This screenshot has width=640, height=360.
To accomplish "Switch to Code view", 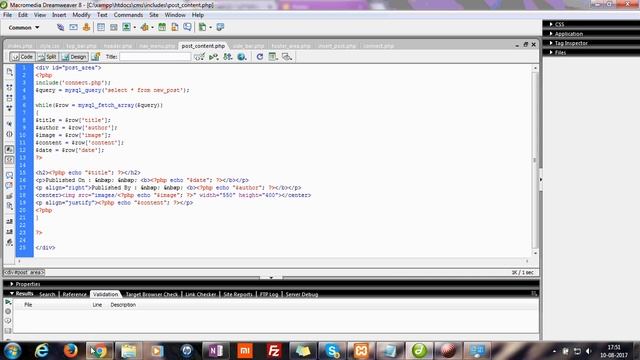I will [x=22, y=57].
